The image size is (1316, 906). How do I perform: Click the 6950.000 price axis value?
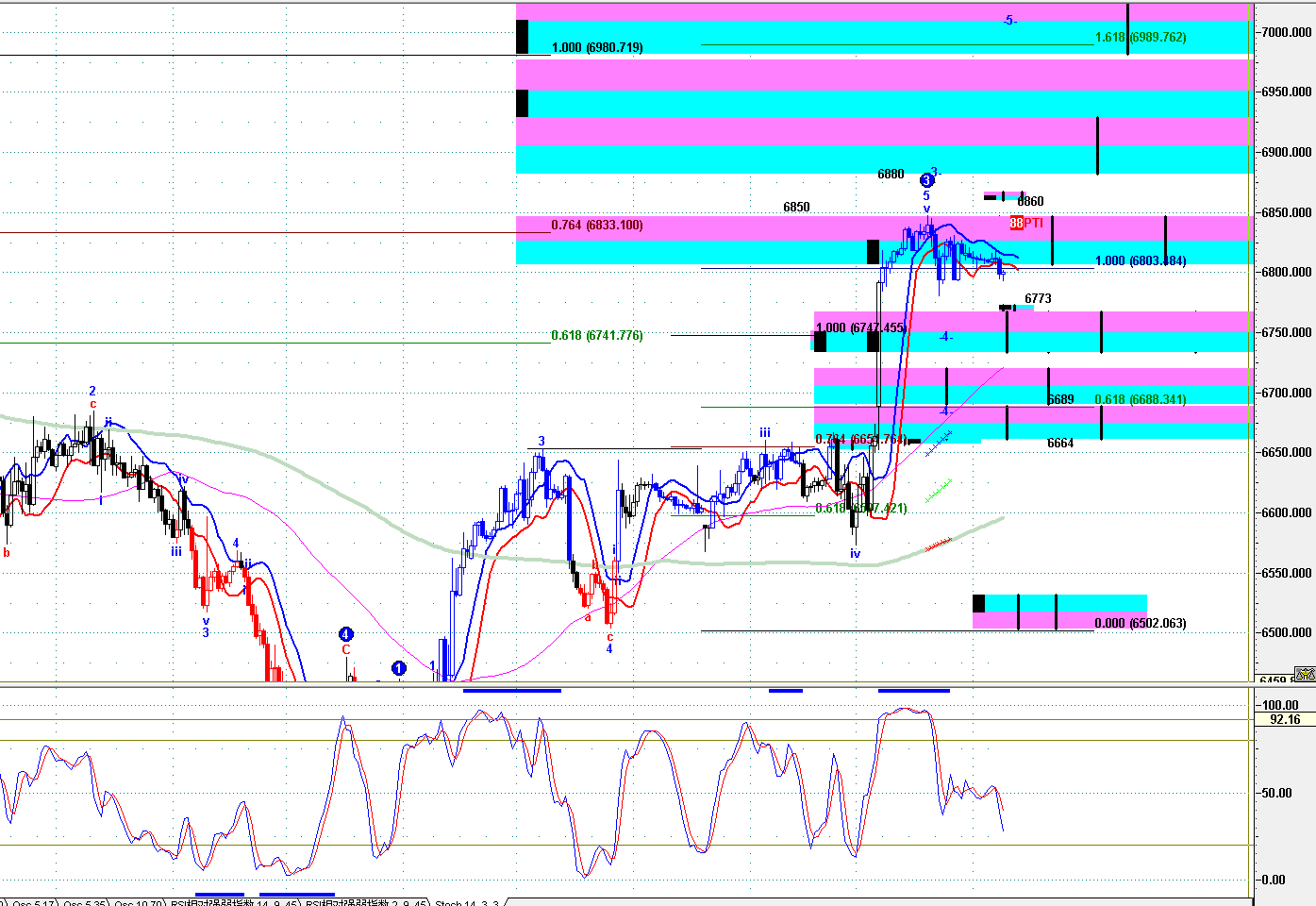coord(1287,92)
